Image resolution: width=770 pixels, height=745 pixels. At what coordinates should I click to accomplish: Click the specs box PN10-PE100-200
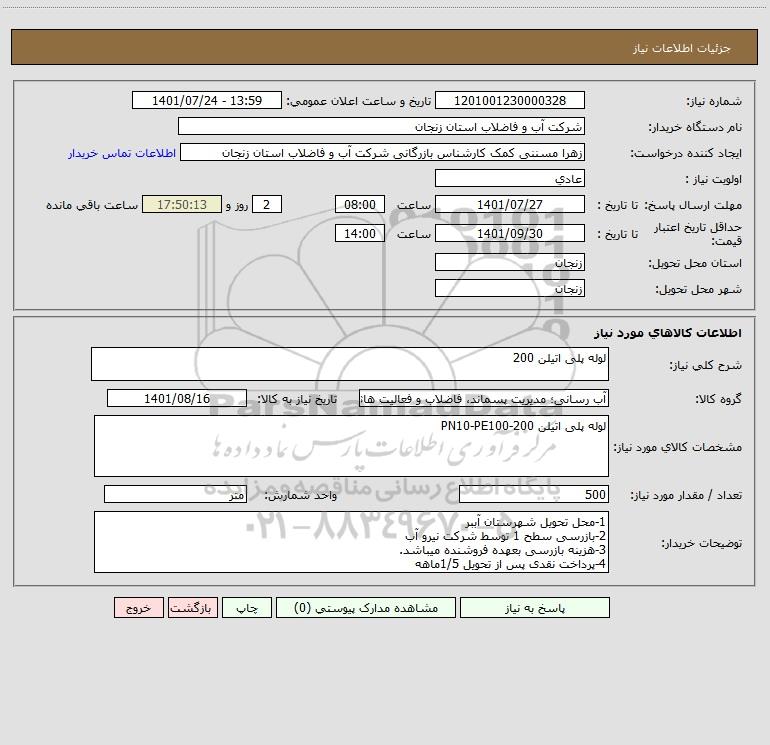tap(351, 446)
